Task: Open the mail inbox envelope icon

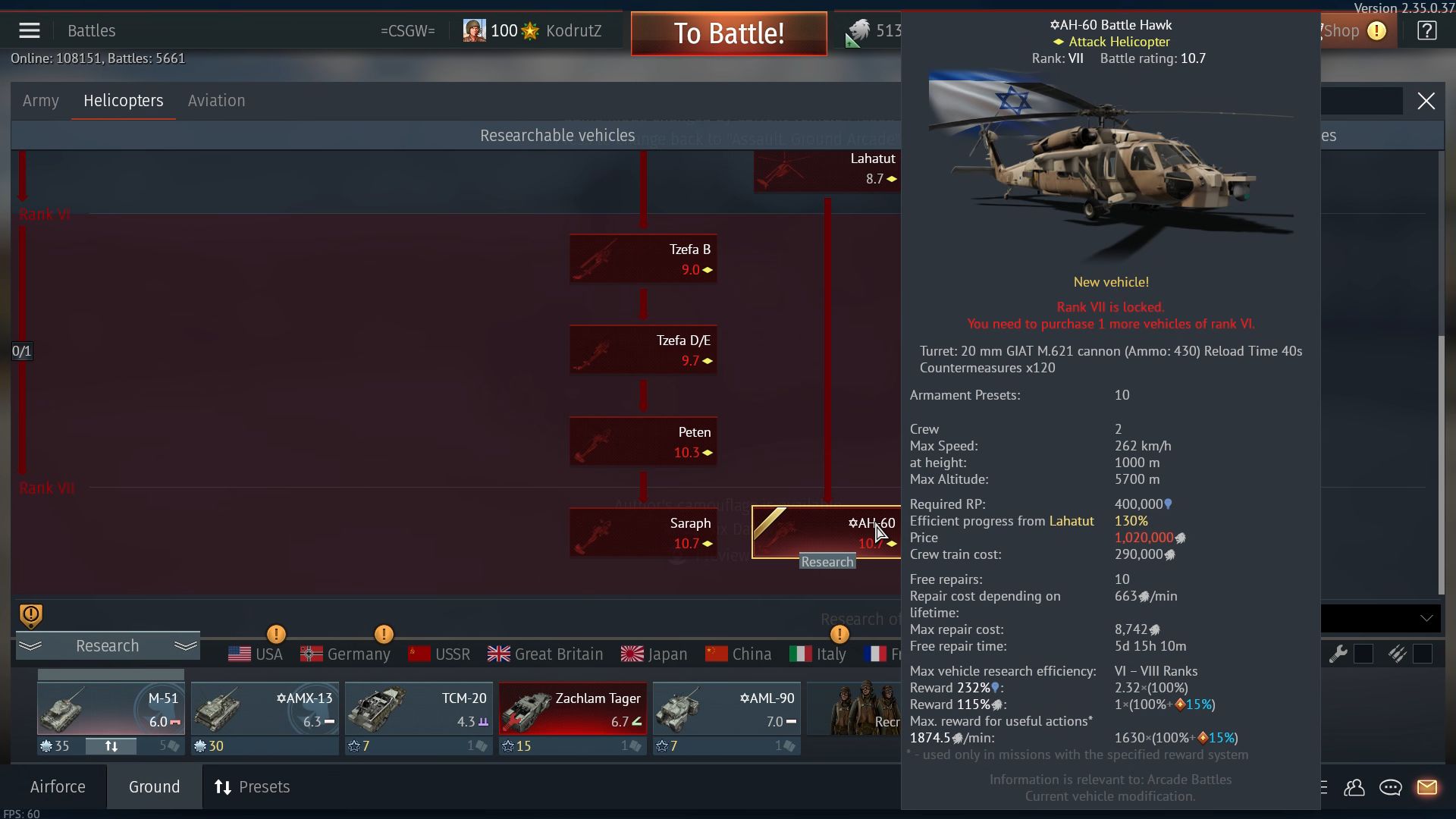Action: (x=1426, y=788)
